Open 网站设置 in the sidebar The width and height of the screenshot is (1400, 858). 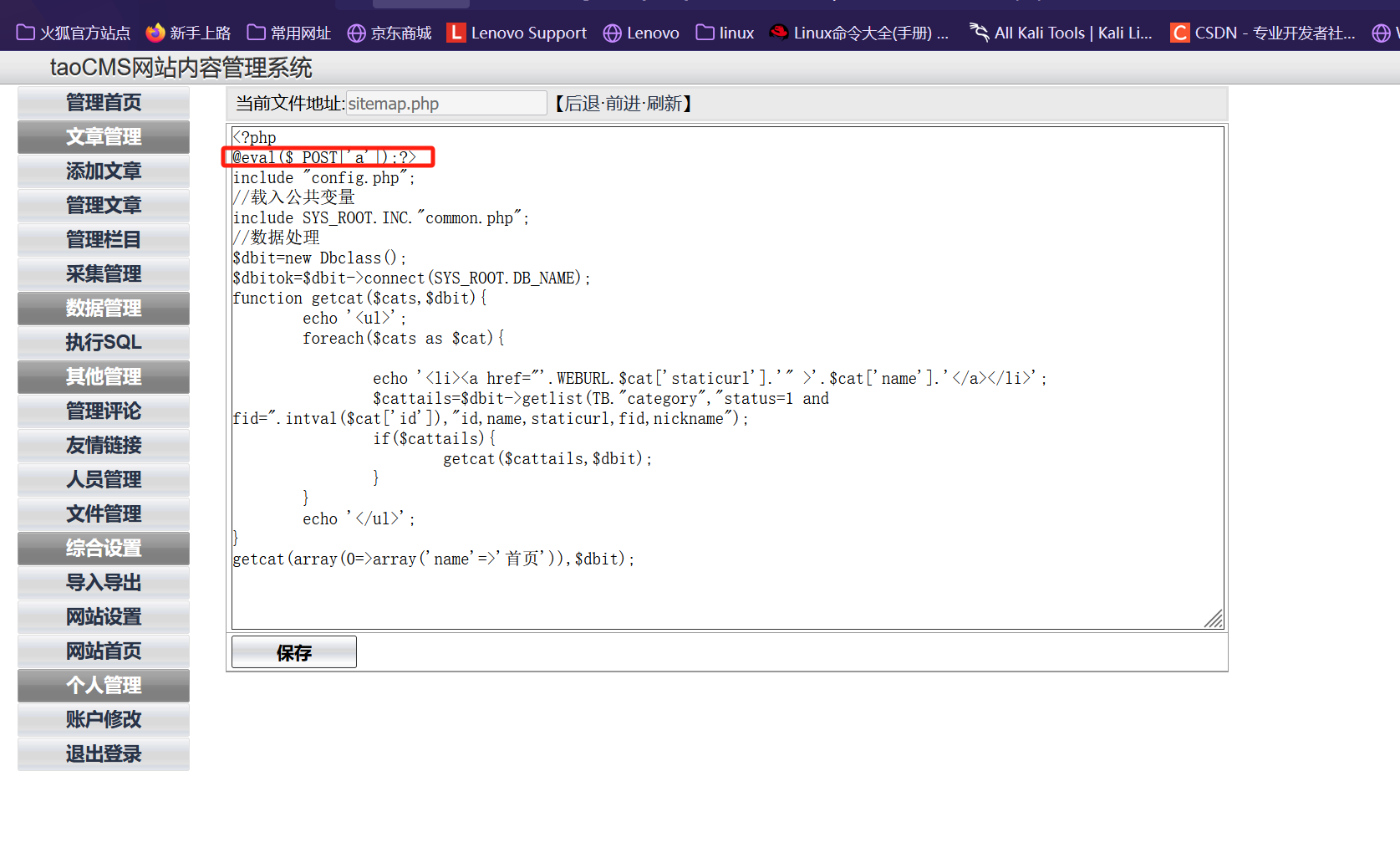(x=104, y=617)
